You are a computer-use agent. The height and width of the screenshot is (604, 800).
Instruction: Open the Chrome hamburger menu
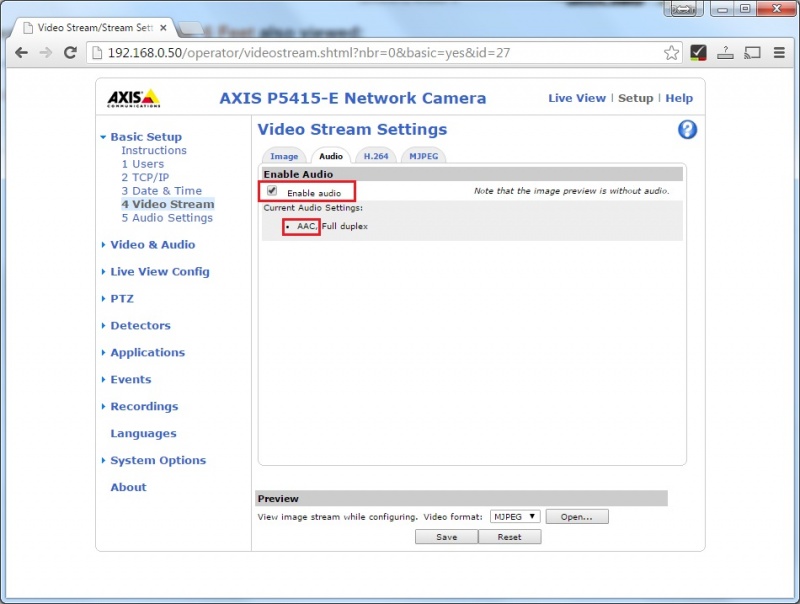tap(779, 52)
